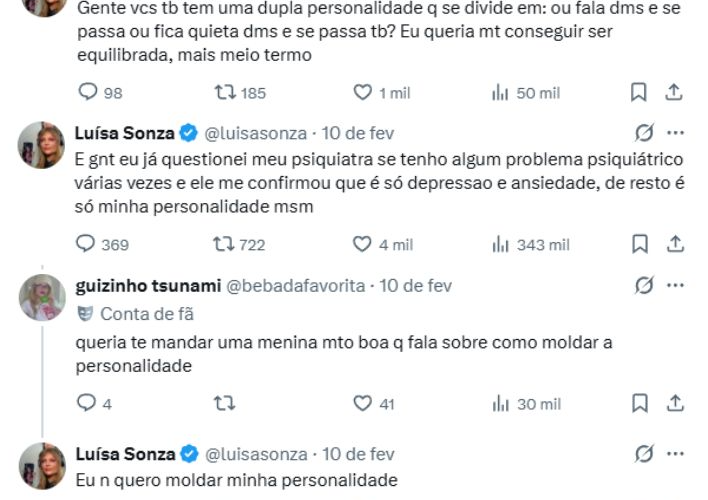The width and height of the screenshot is (708, 500).
Task: Open more options on guizinho tsunami reply
Action: click(675, 286)
